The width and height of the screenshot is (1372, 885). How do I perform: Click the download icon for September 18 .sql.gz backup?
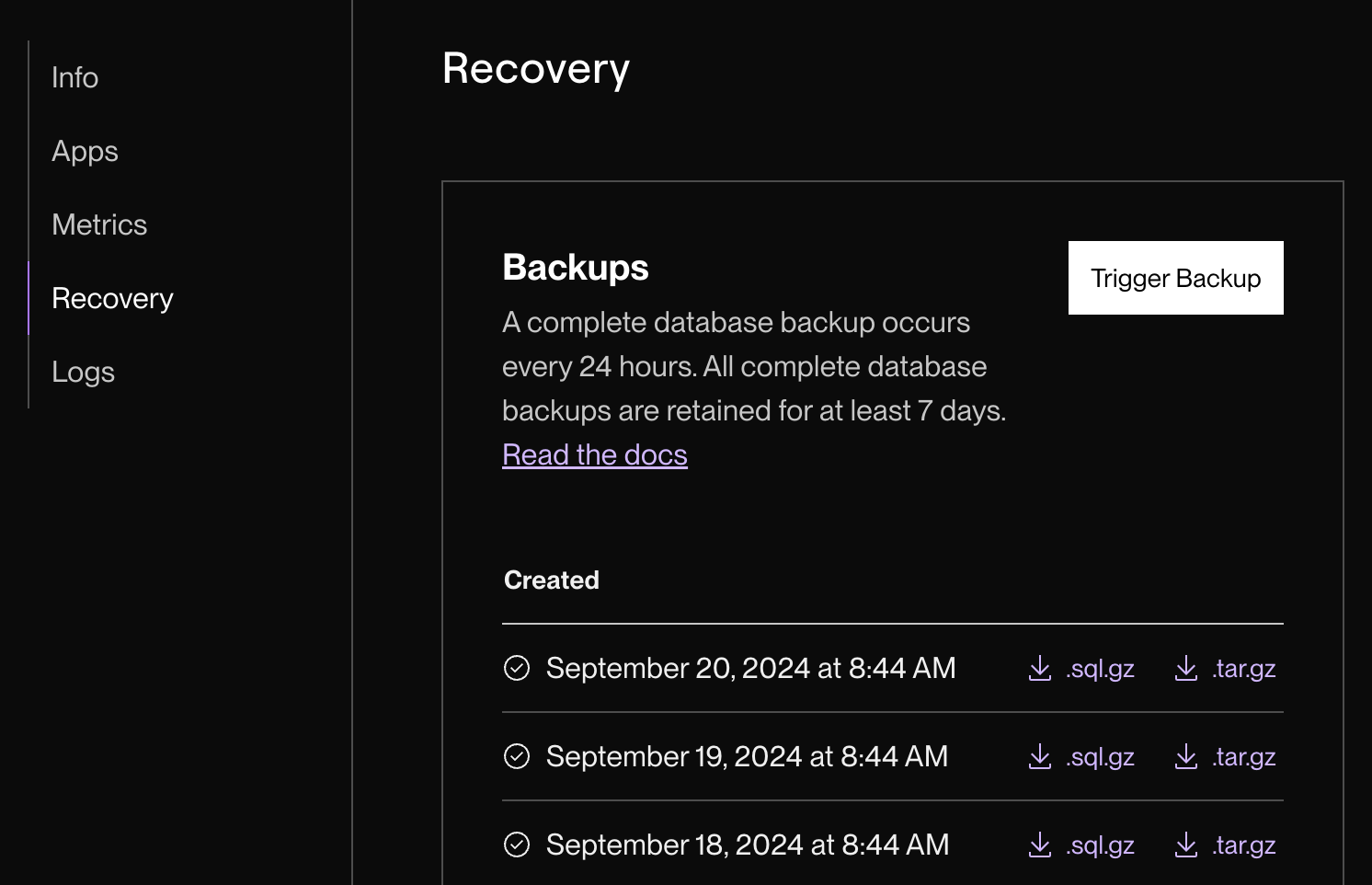1038,845
